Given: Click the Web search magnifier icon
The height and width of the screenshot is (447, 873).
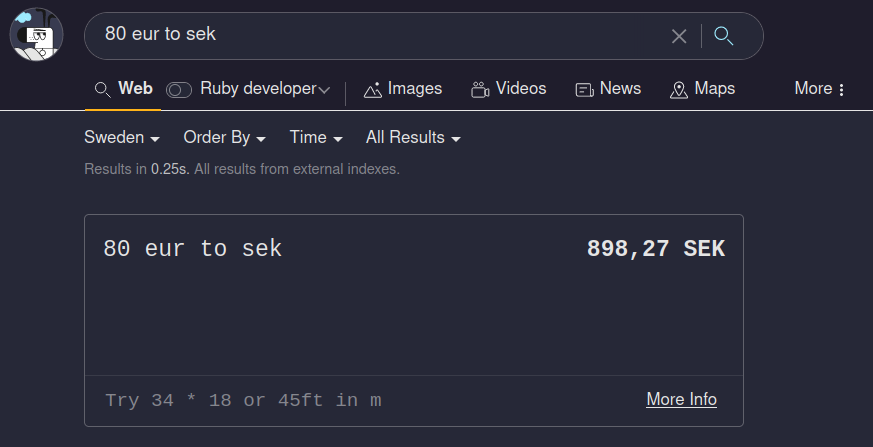Looking at the screenshot, I should (x=102, y=89).
